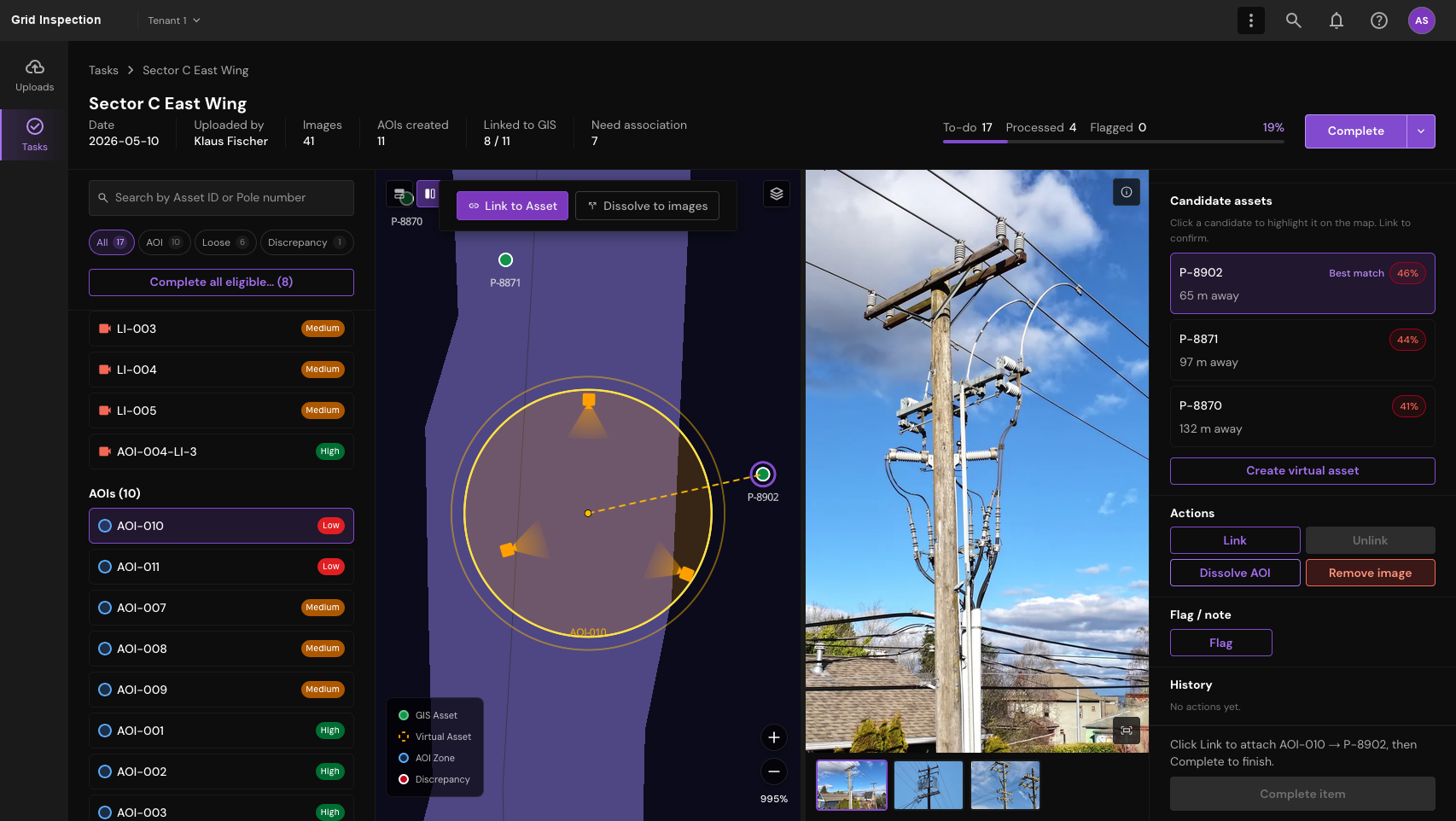Show image info overlay icon
The height and width of the screenshot is (821, 1456).
1127,192
